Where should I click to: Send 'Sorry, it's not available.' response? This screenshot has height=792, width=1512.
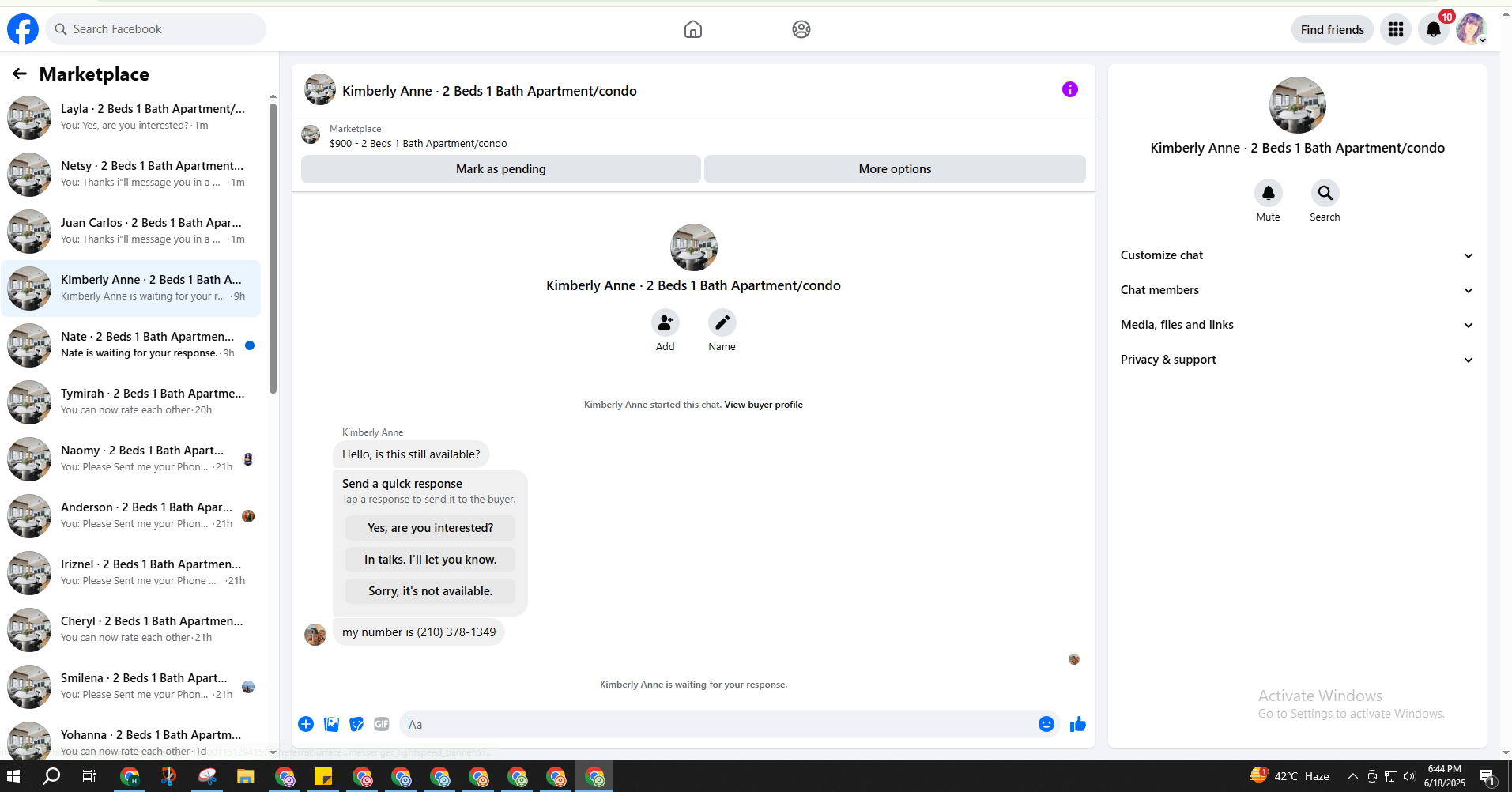click(x=431, y=591)
